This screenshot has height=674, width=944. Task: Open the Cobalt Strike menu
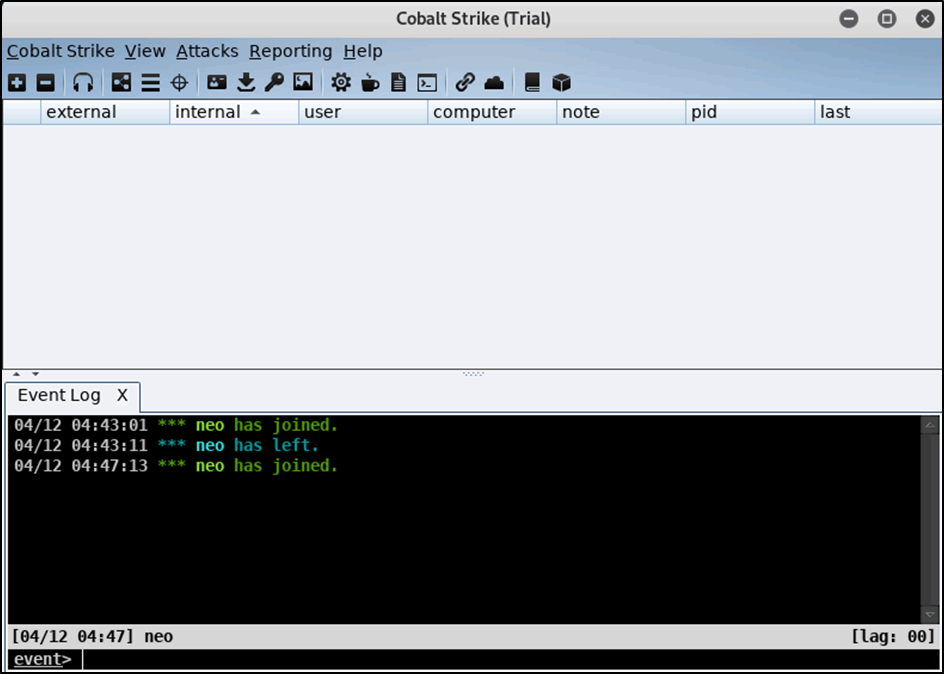pyautogui.click(x=61, y=51)
